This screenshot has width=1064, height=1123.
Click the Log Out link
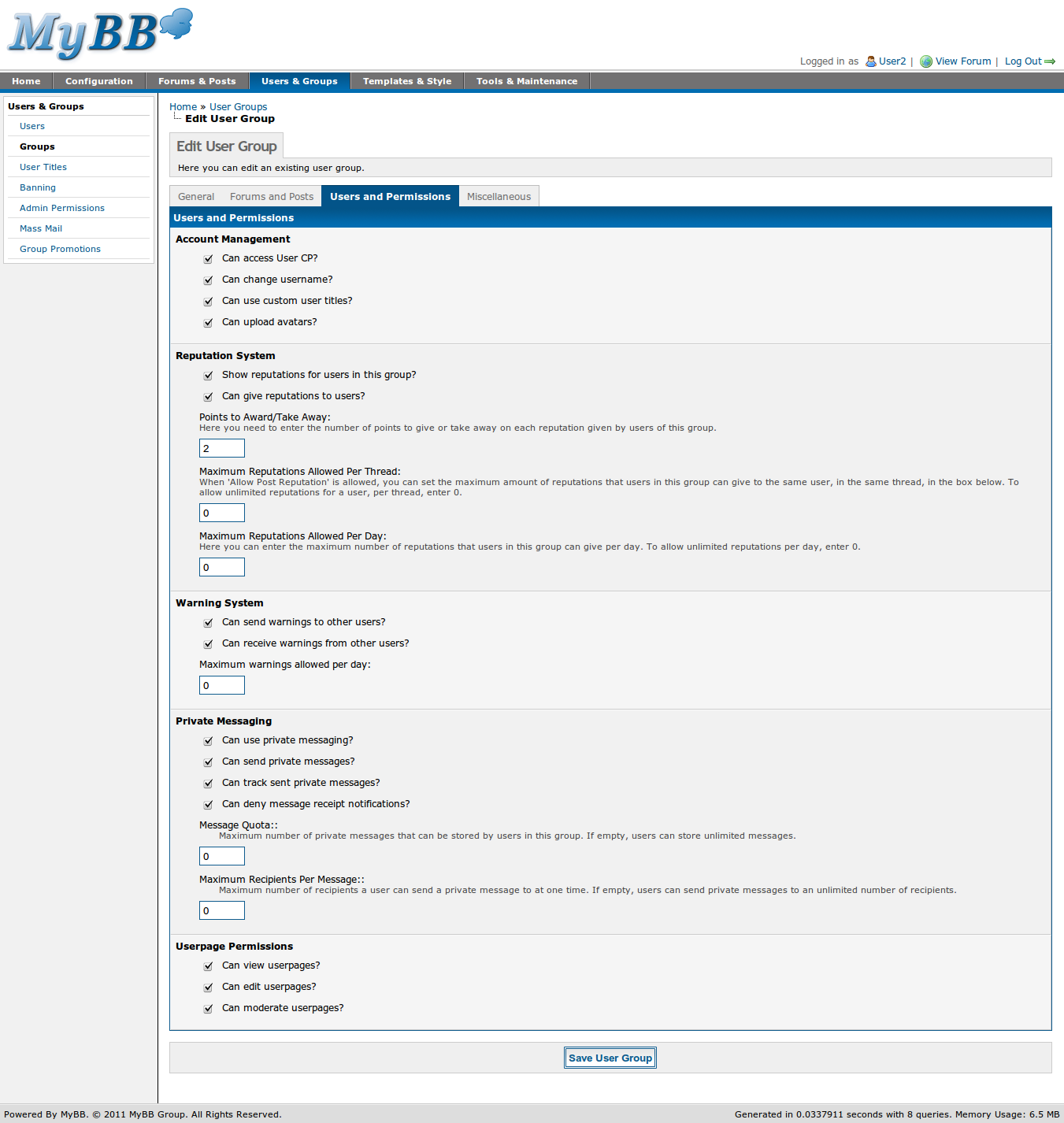1023,61
